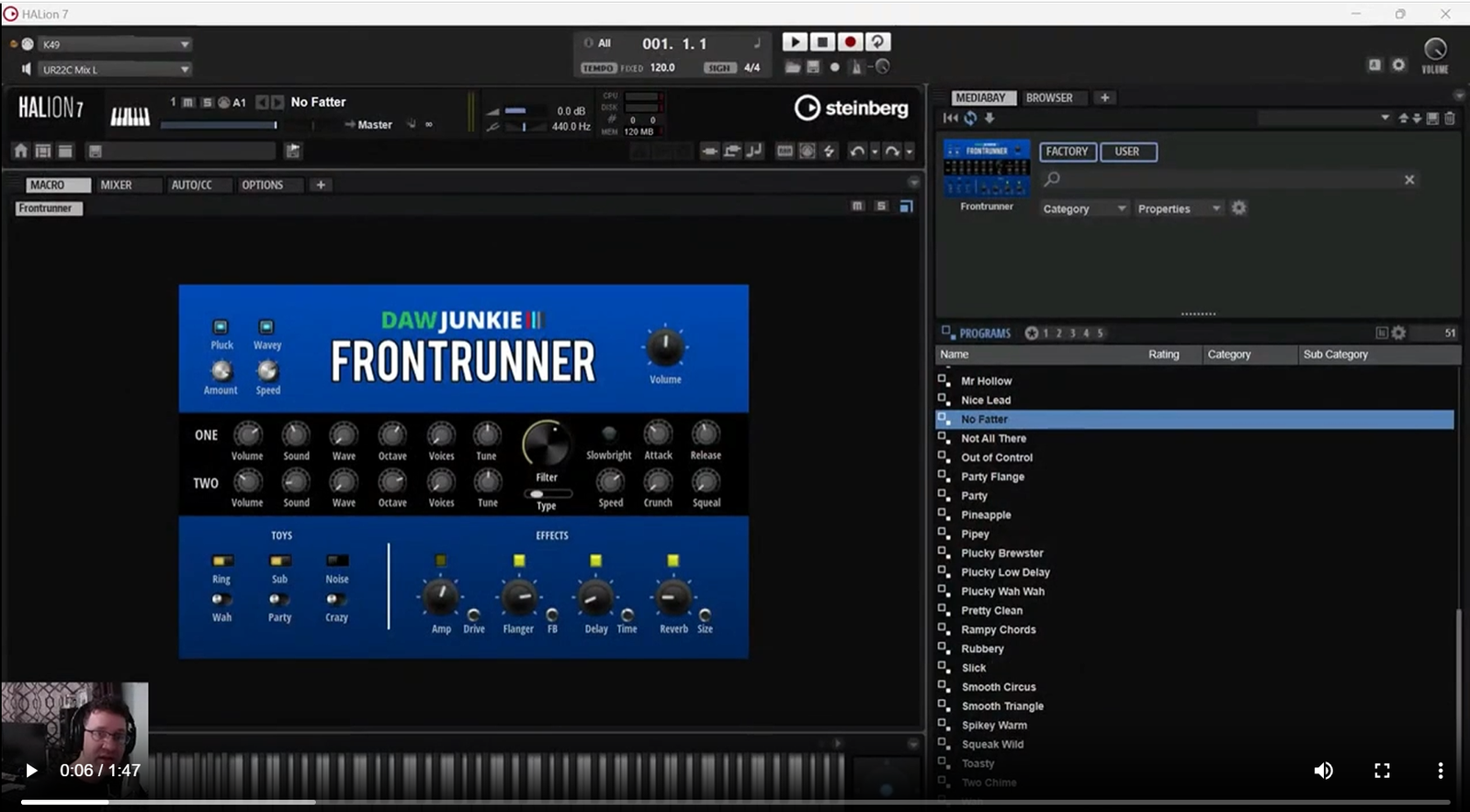Expand the Properties filter dropdown
The height and width of the screenshot is (812, 1470).
(1179, 209)
